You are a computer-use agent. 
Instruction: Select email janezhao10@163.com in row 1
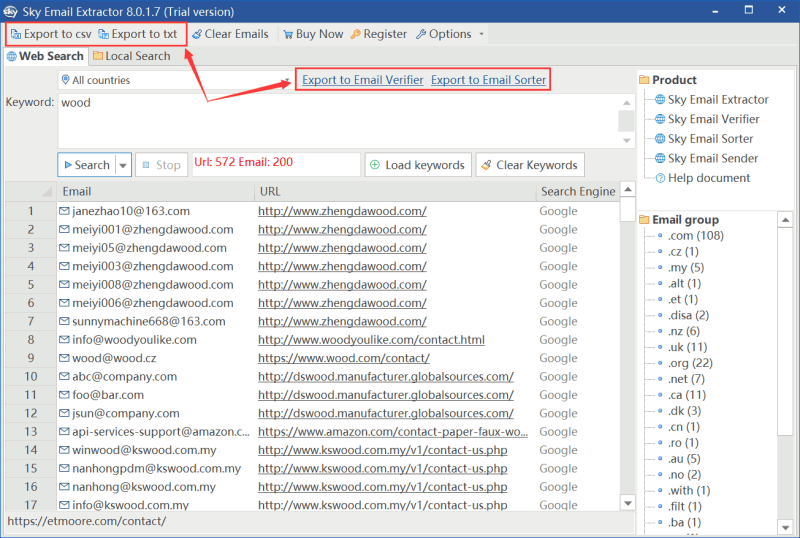[x=131, y=211]
